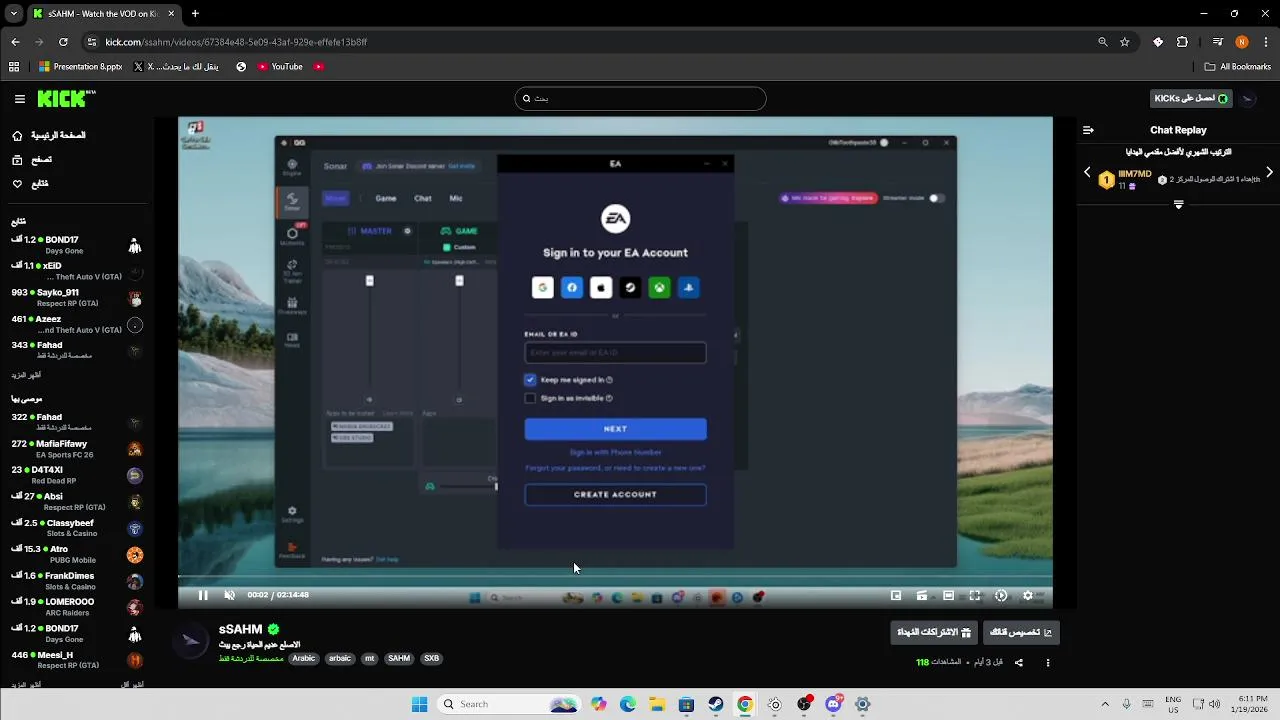Open Steam from the taskbar
Viewport: 1280px width, 720px height.
point(716,704)
